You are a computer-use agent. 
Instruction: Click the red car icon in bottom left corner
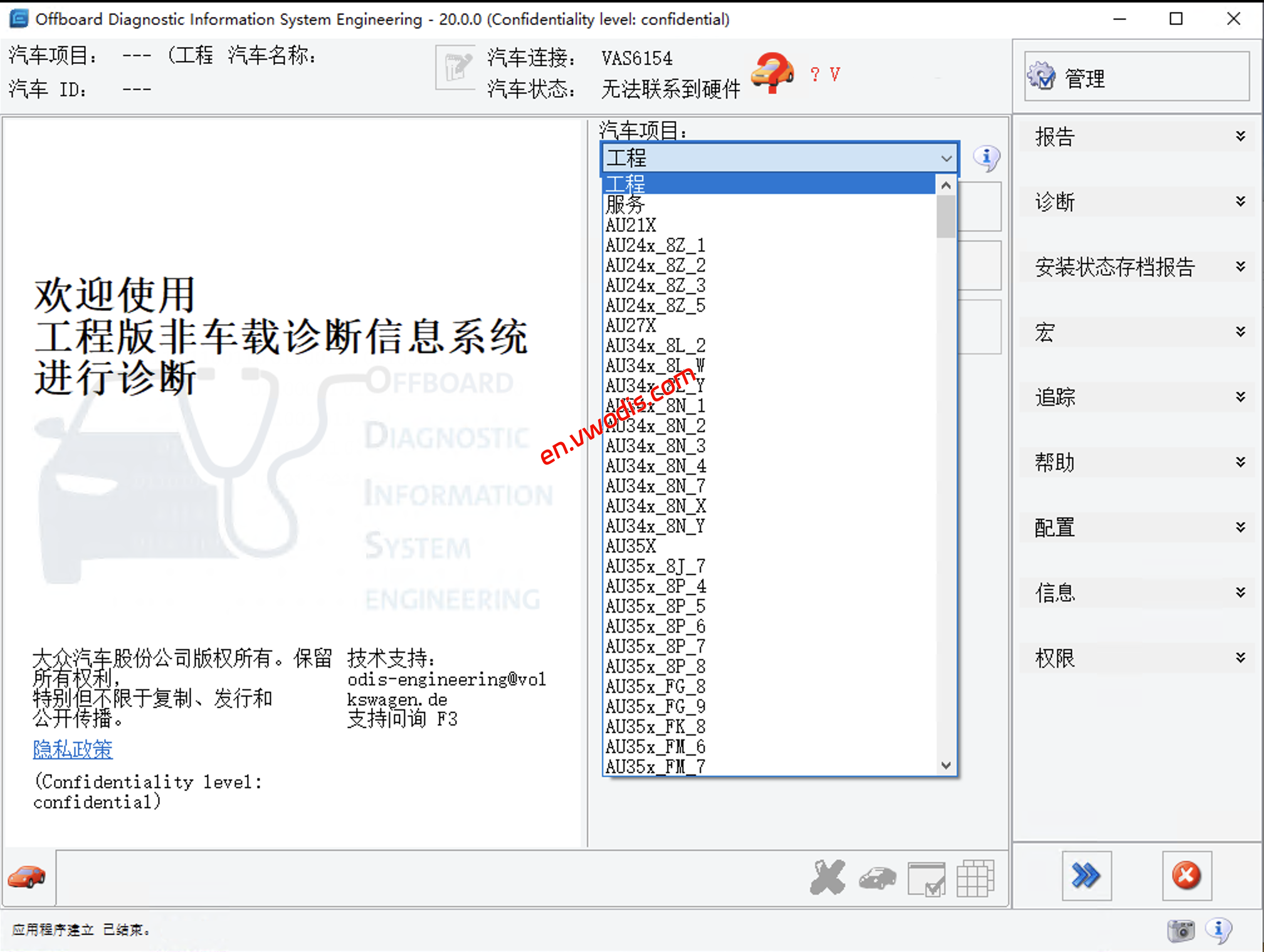(26, 877)
